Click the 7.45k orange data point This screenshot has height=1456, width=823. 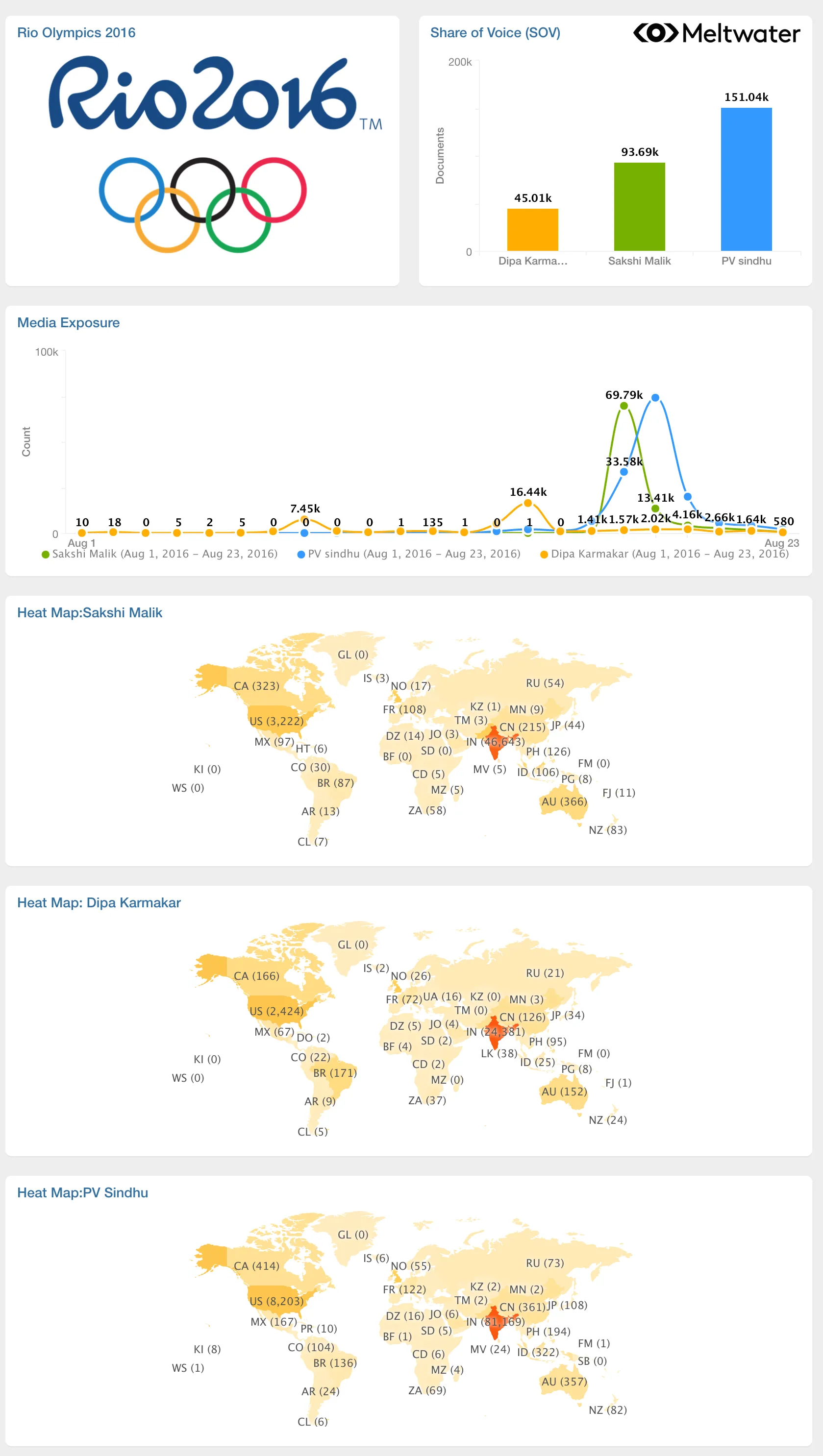tap(304, 519)
